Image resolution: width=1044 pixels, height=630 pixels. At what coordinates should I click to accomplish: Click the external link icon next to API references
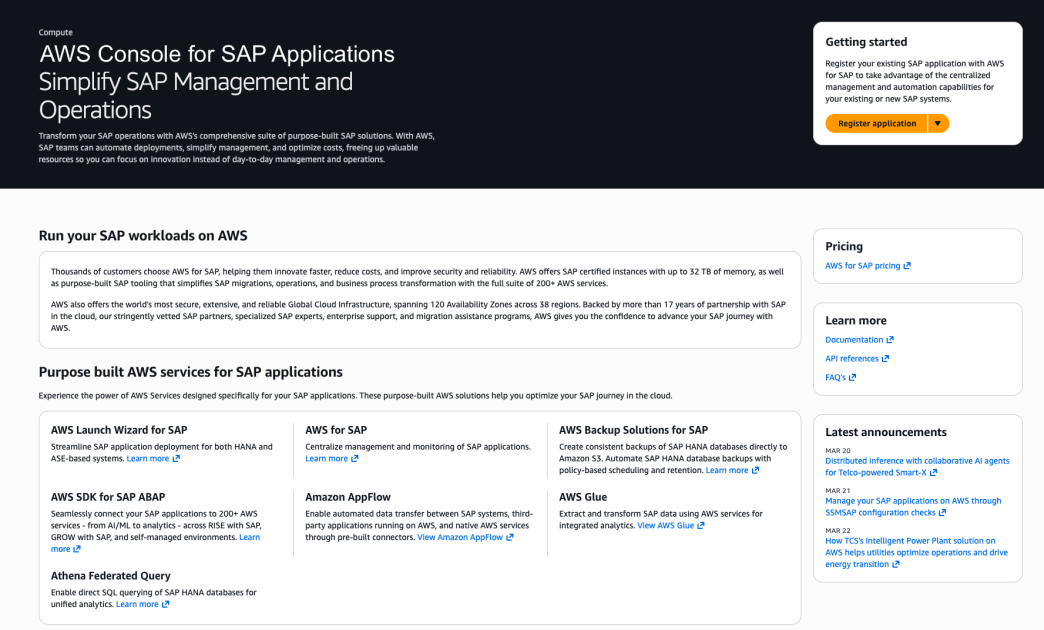(x=885, y=358)
